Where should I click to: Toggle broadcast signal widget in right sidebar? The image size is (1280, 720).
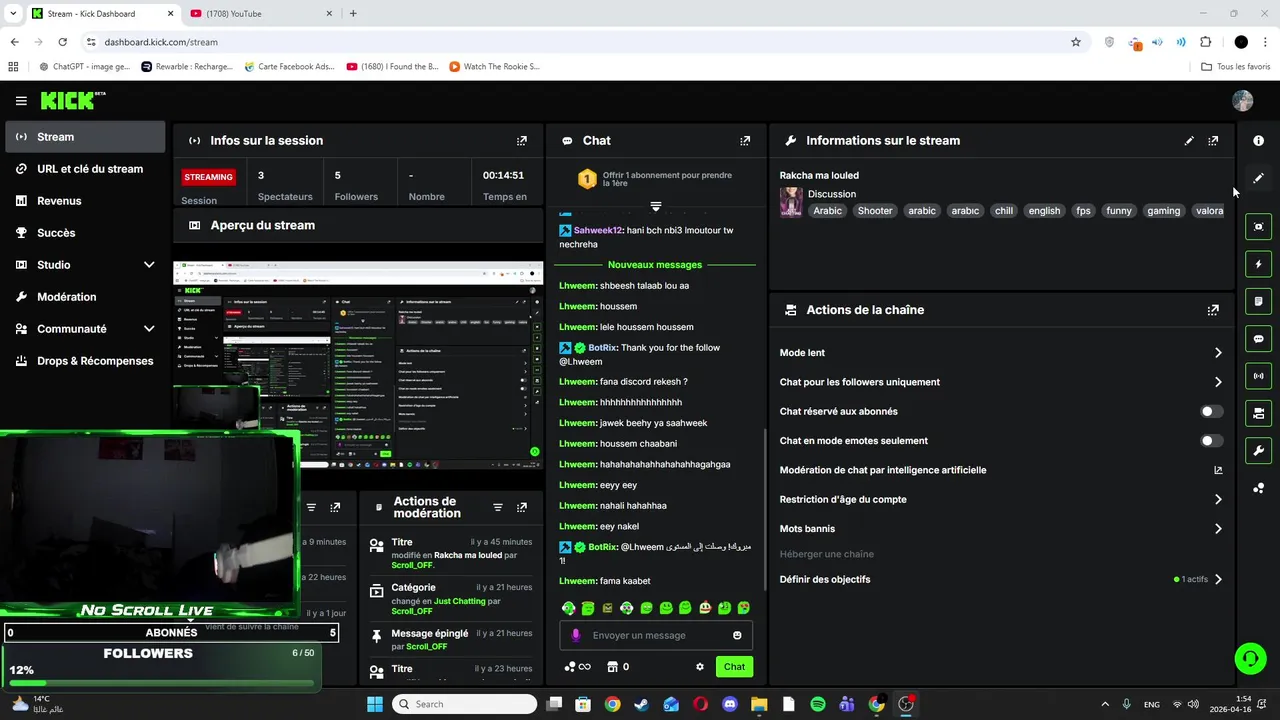pos(1258,376)
